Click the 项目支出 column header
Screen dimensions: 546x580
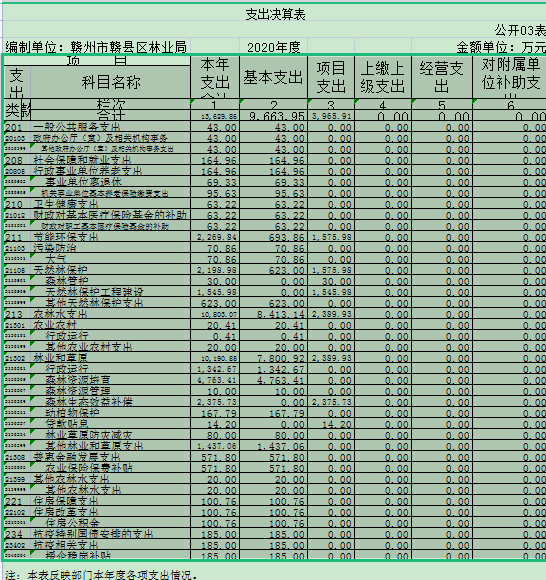coord(331,77)
